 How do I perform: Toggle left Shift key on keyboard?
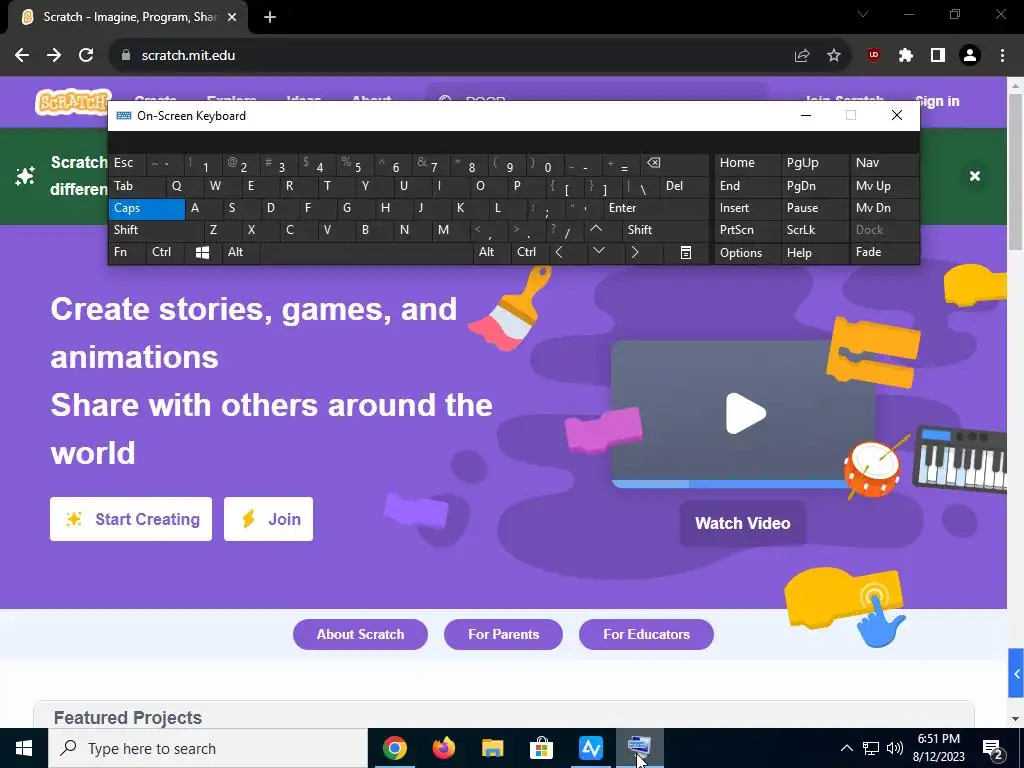(x=156, y=230)
